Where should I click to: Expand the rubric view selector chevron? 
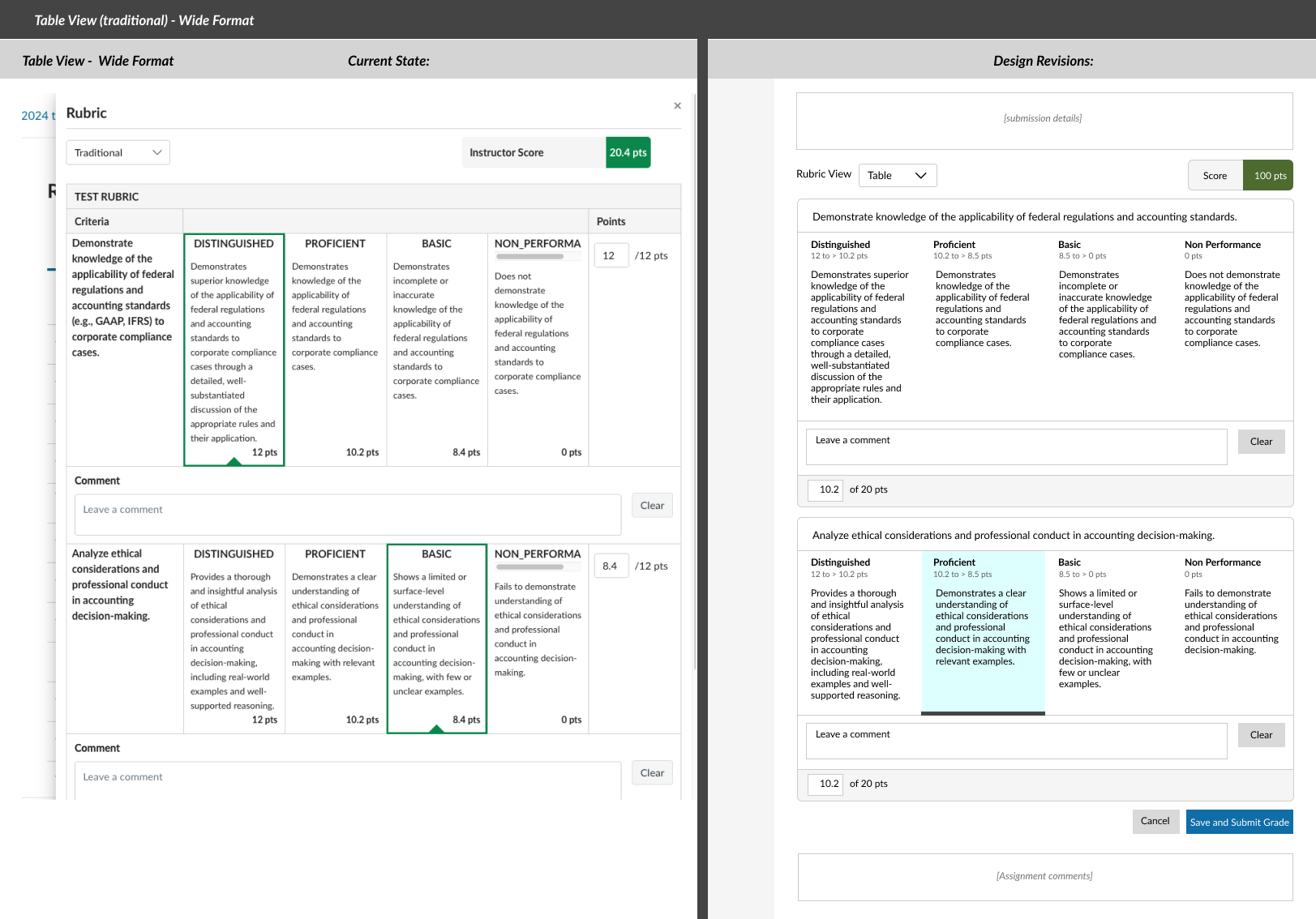919,176
